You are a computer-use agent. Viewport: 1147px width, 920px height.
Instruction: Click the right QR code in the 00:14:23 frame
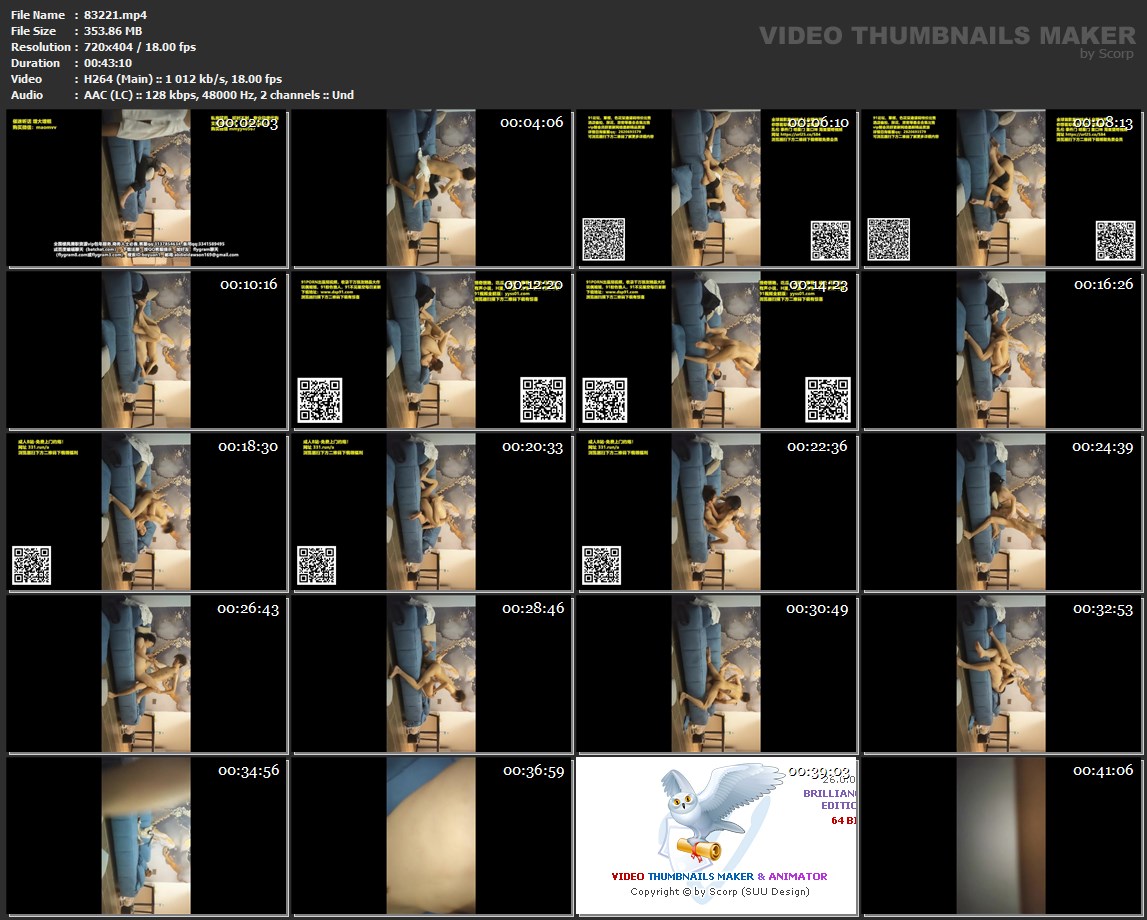click(x=829, y=400)
